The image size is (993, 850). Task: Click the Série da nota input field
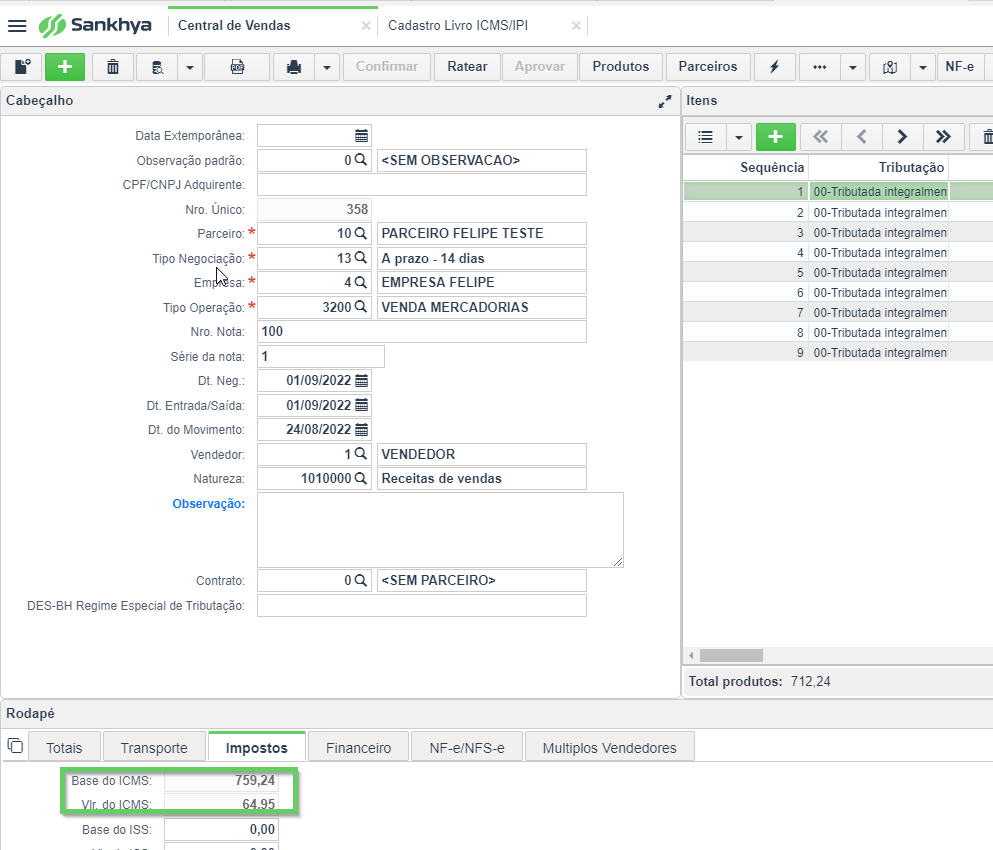pyautogui.click(x=320, y=357)
